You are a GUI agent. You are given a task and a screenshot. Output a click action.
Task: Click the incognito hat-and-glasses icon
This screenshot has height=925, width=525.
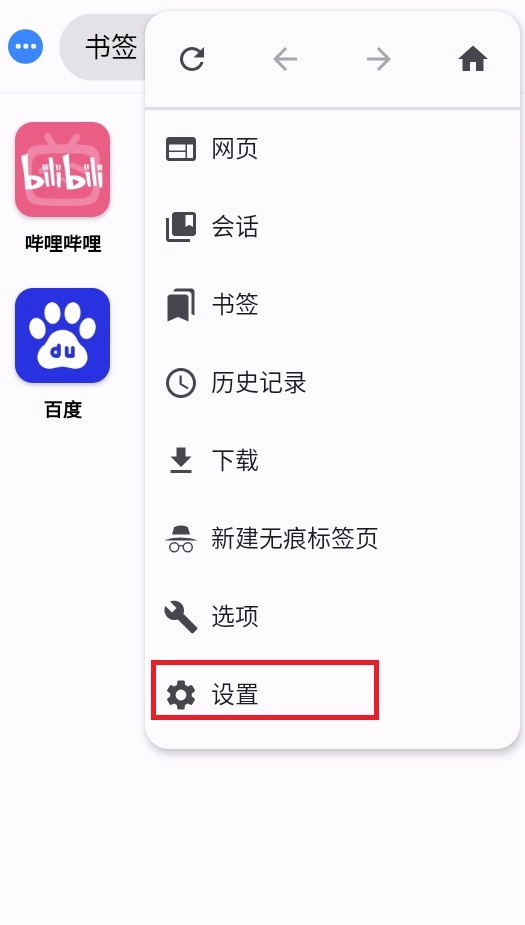(181, 539)
